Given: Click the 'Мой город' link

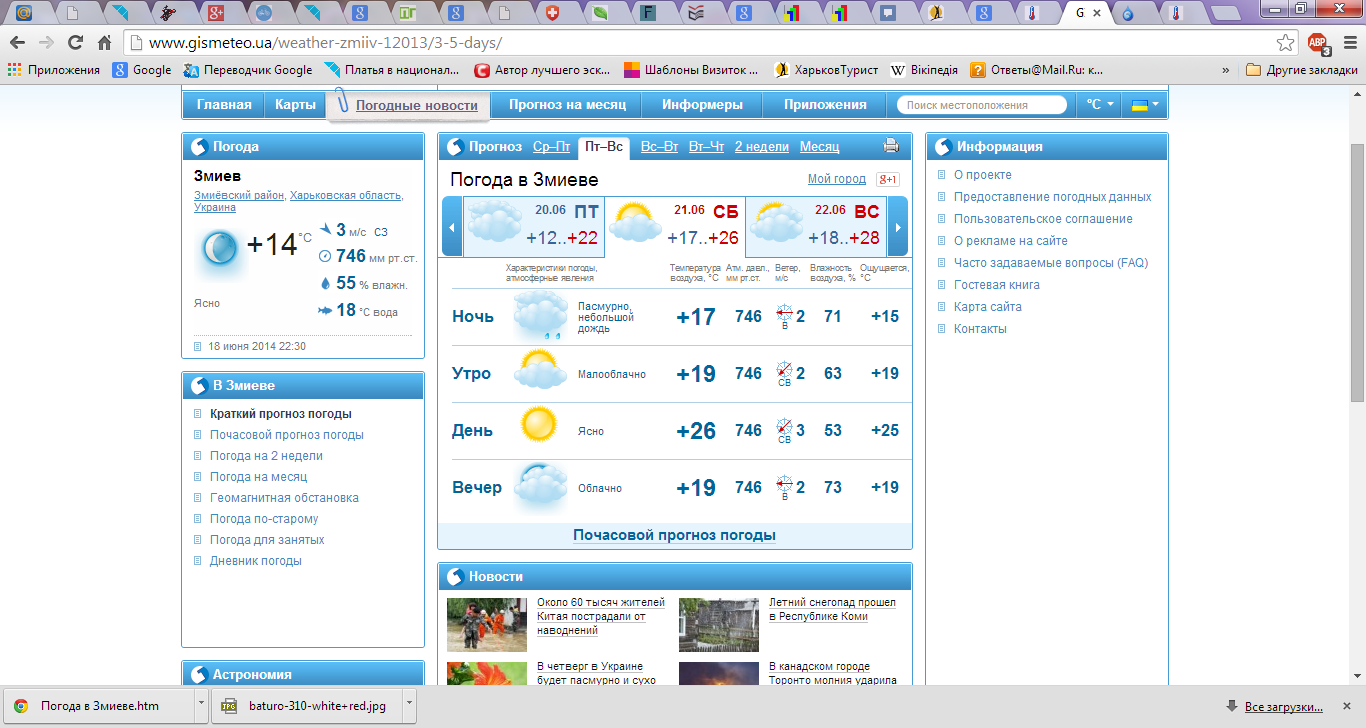Looking at the screenshot, I should (x=836, y=179).
